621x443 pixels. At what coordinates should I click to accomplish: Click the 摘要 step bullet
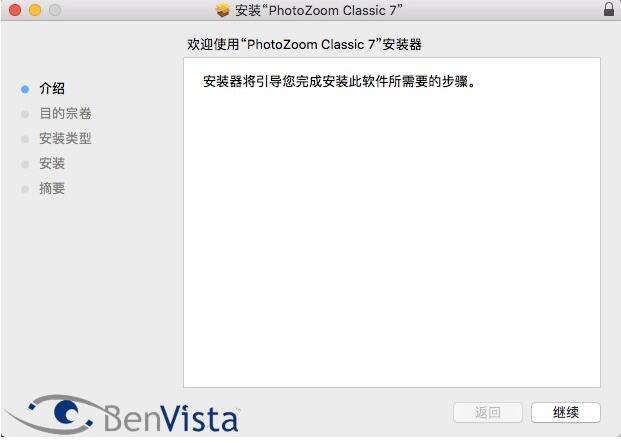pos(25,189)
